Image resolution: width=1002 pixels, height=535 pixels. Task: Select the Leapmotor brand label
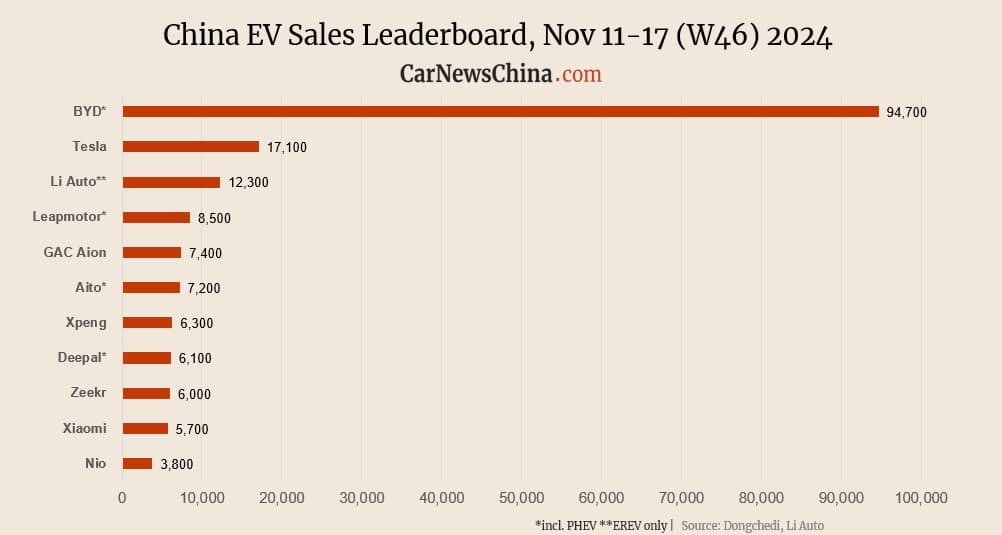click(69, 216)
